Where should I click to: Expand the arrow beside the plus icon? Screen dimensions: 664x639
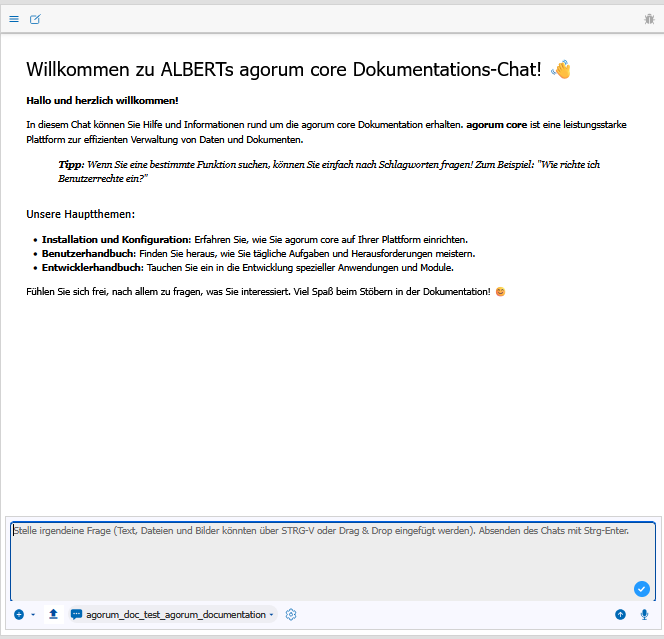[x=33, y=615]
